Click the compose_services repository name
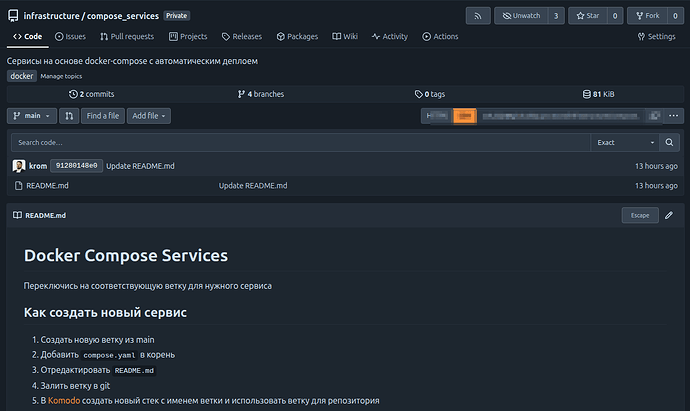 123,16
